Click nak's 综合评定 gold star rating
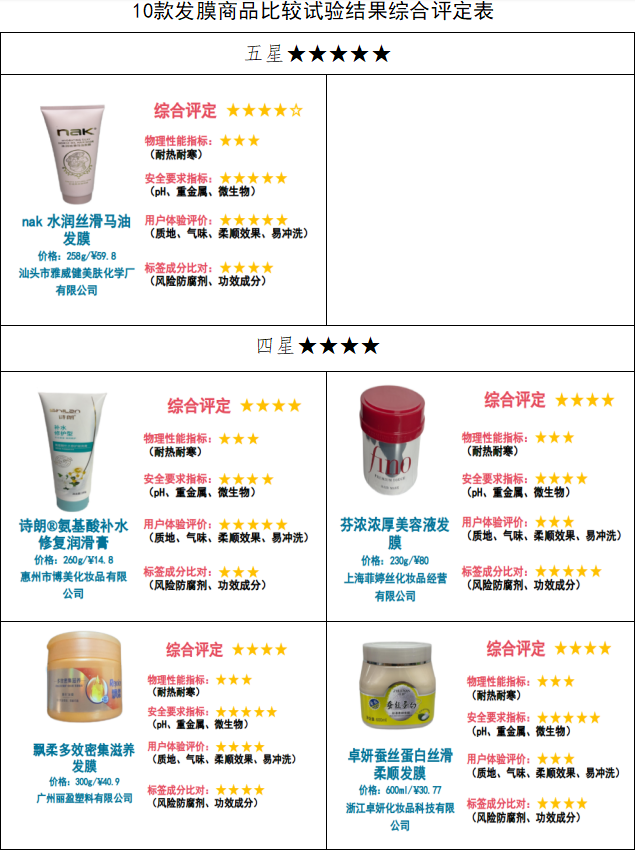The height and width of the screenshot is (850, 635). [265, 111]
